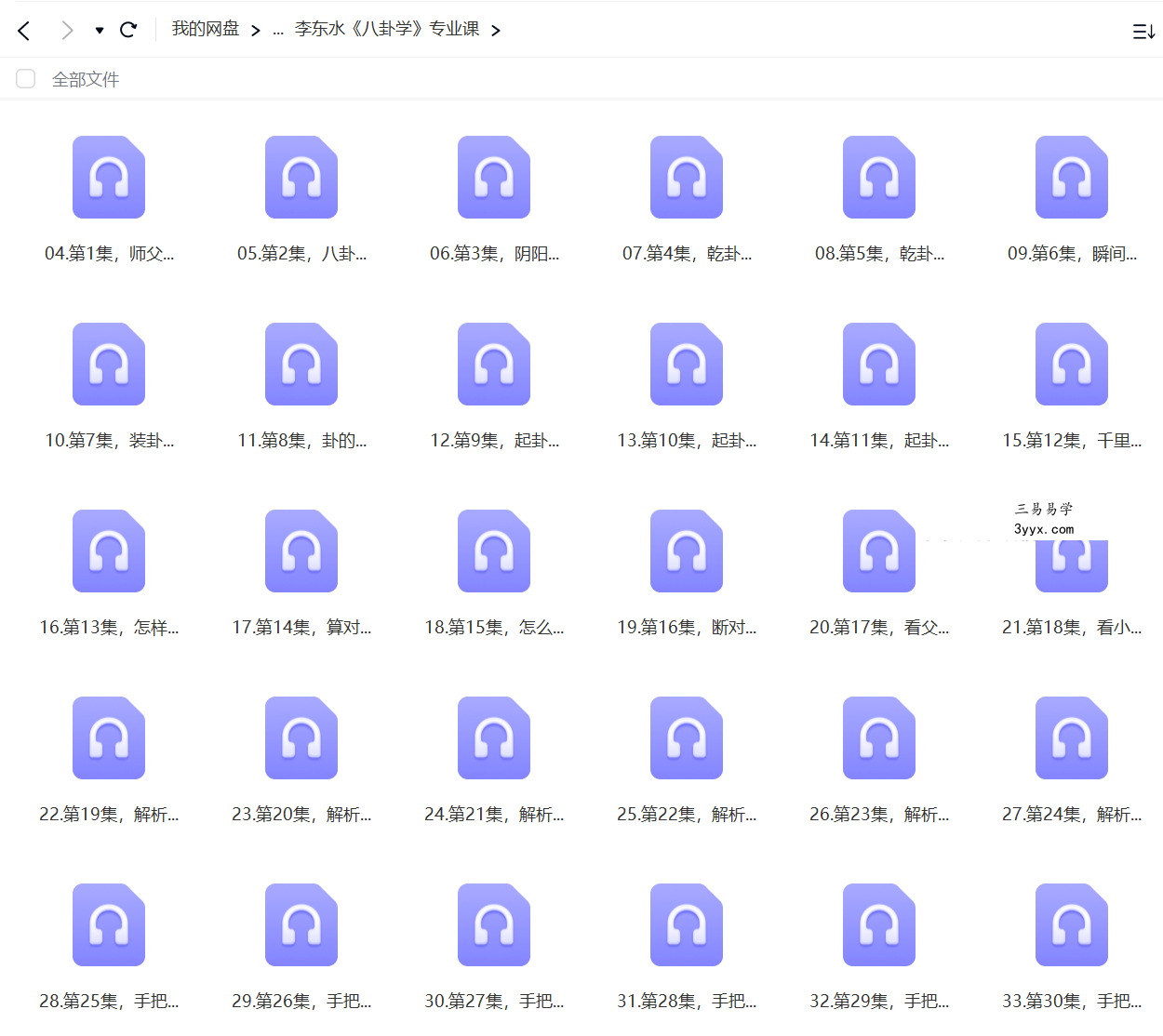
Task: Open the navigation history dropdown arrow
Action: click(x=100, y=31)
